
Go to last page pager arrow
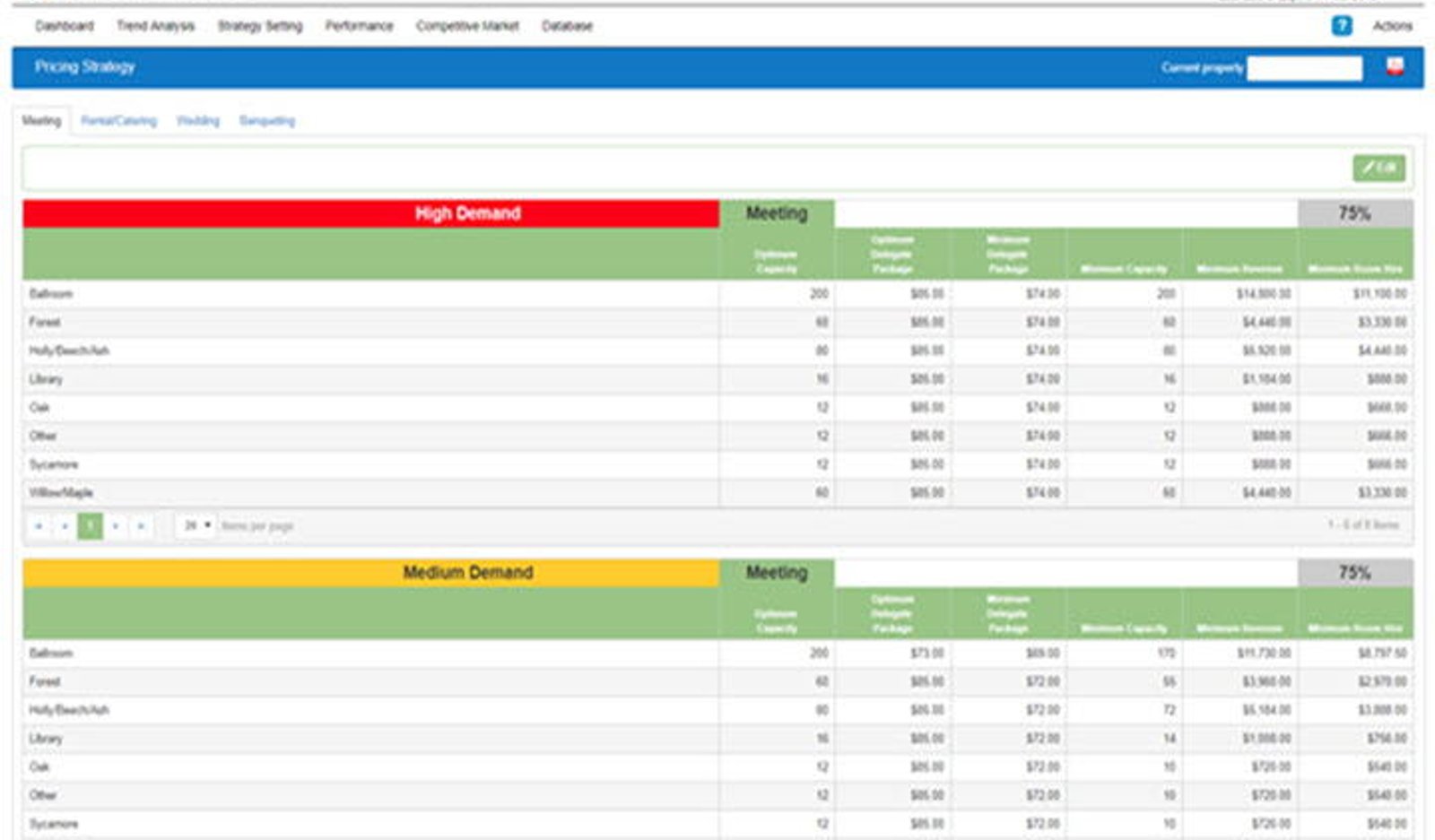click(141, 526)
